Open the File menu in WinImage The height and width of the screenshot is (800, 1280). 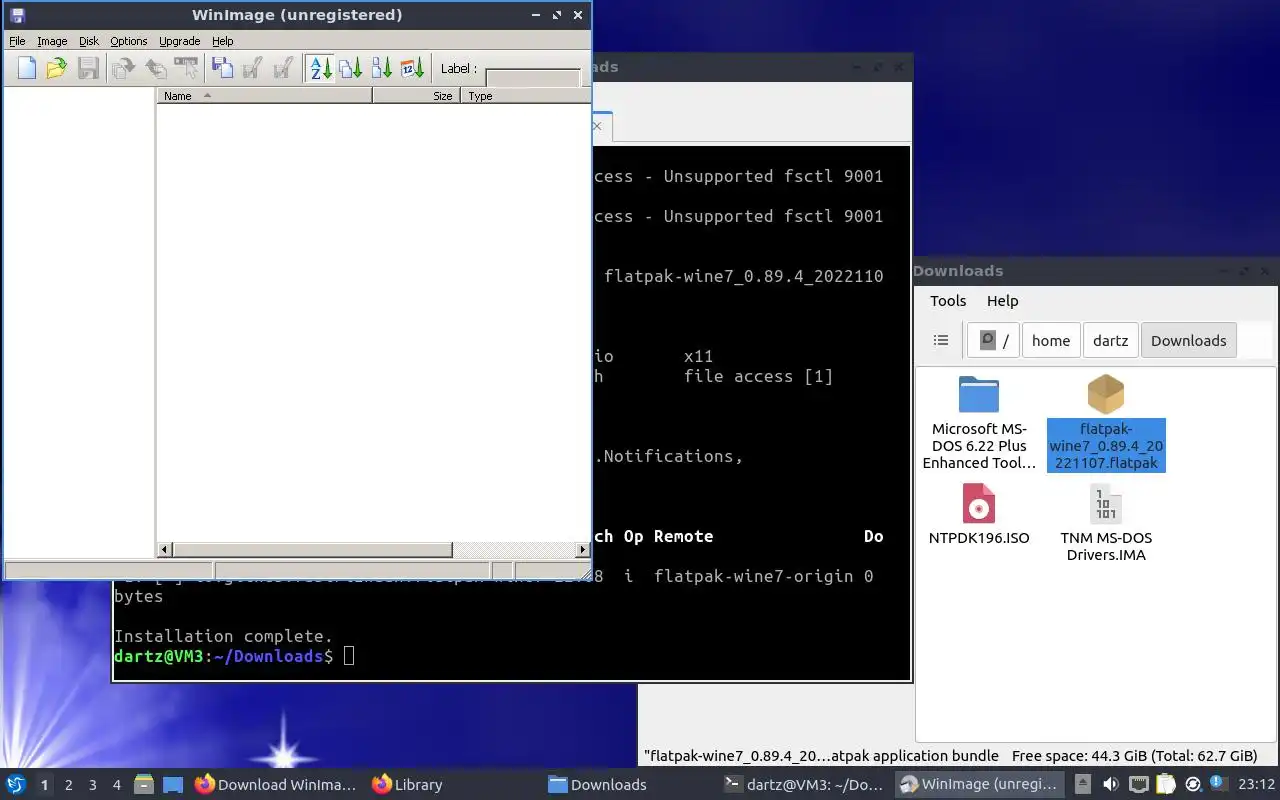17,41
